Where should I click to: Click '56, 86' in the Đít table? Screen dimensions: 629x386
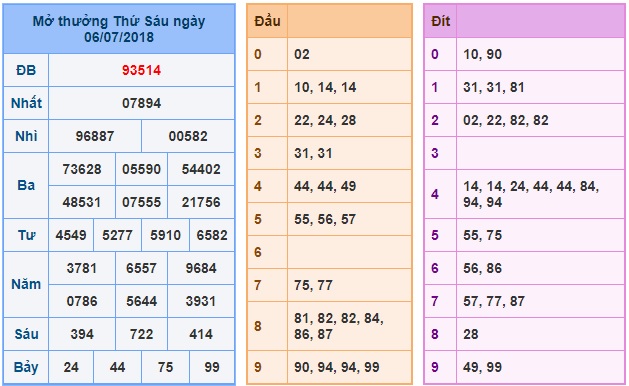483,268
